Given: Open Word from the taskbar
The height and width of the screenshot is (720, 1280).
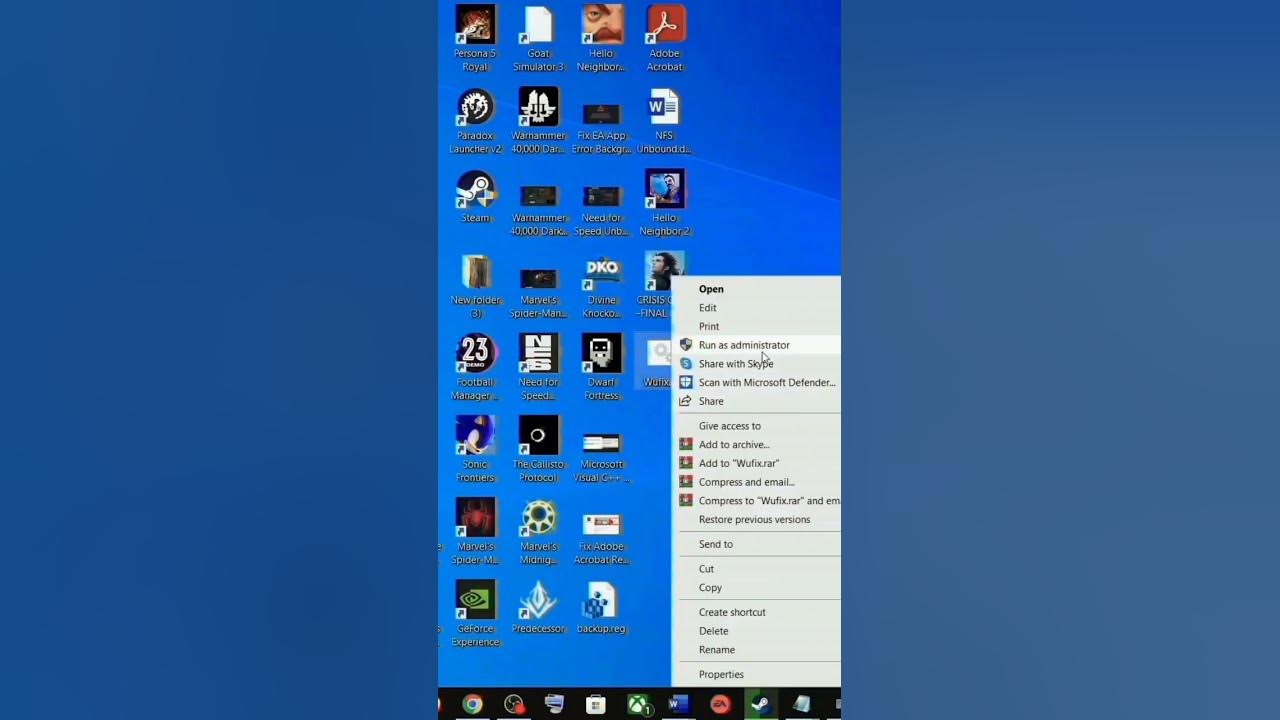Looking at the screenshot, I should pos(678,704).
